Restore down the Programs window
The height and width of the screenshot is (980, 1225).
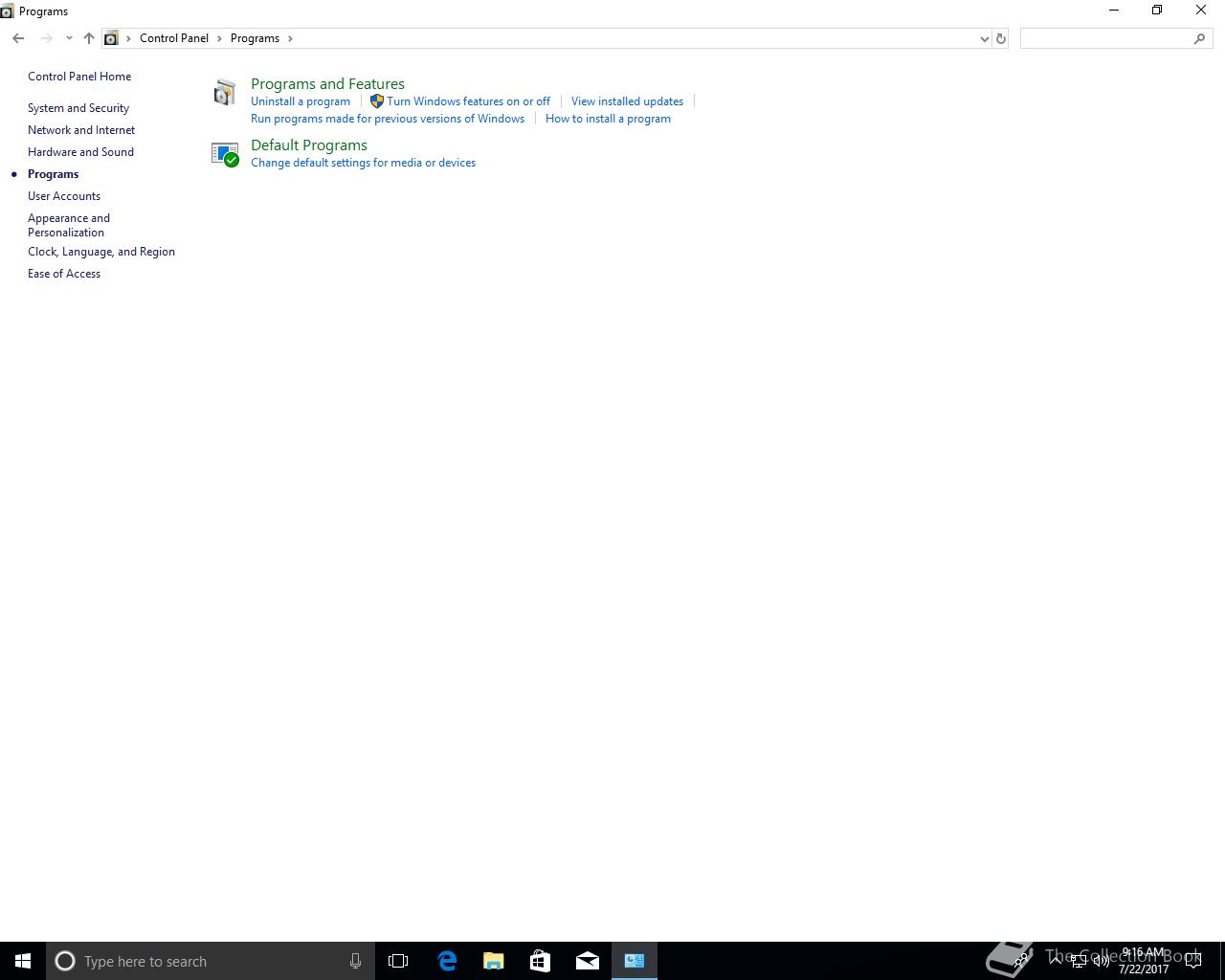[x=1157, y=11]
